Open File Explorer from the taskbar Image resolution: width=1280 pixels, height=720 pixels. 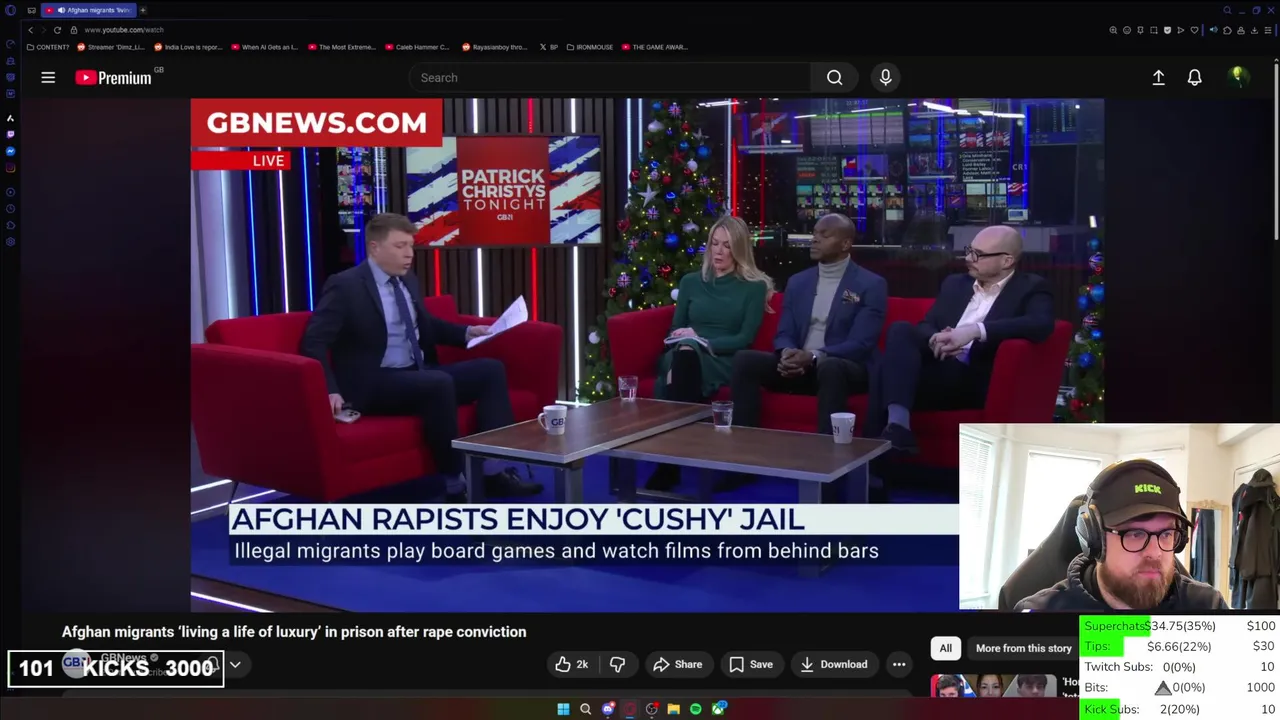coord(673,709)
